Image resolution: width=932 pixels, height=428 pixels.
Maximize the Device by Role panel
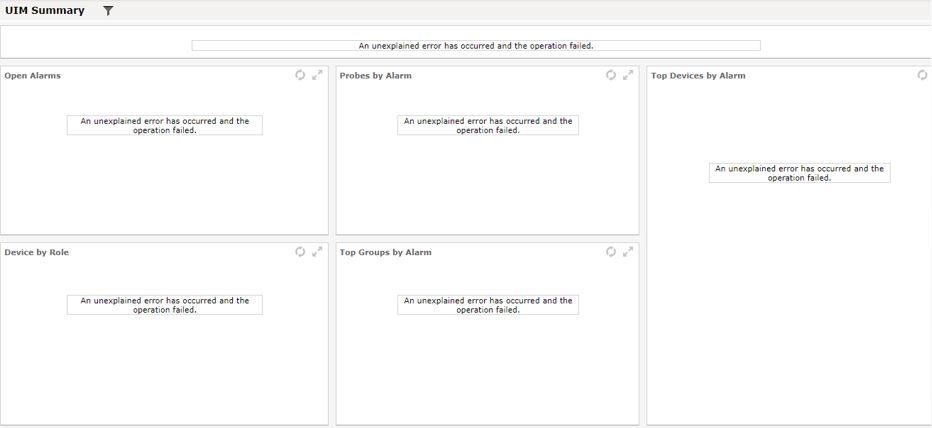[x=317, y=251]
